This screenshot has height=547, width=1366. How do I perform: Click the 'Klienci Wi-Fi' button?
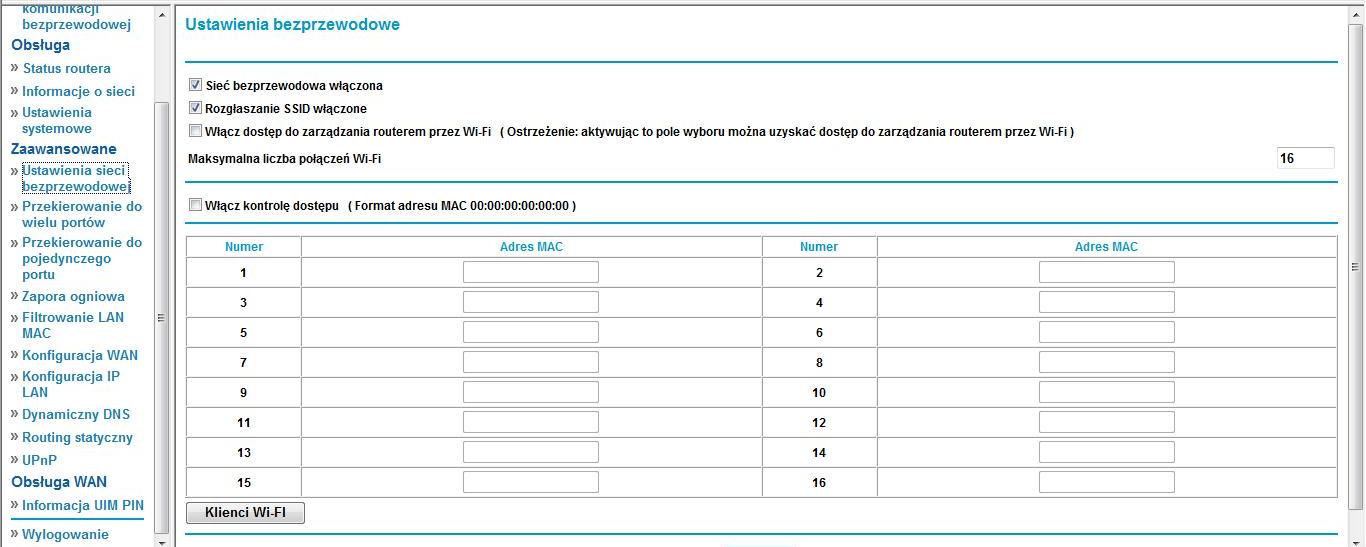pos(245,513)
